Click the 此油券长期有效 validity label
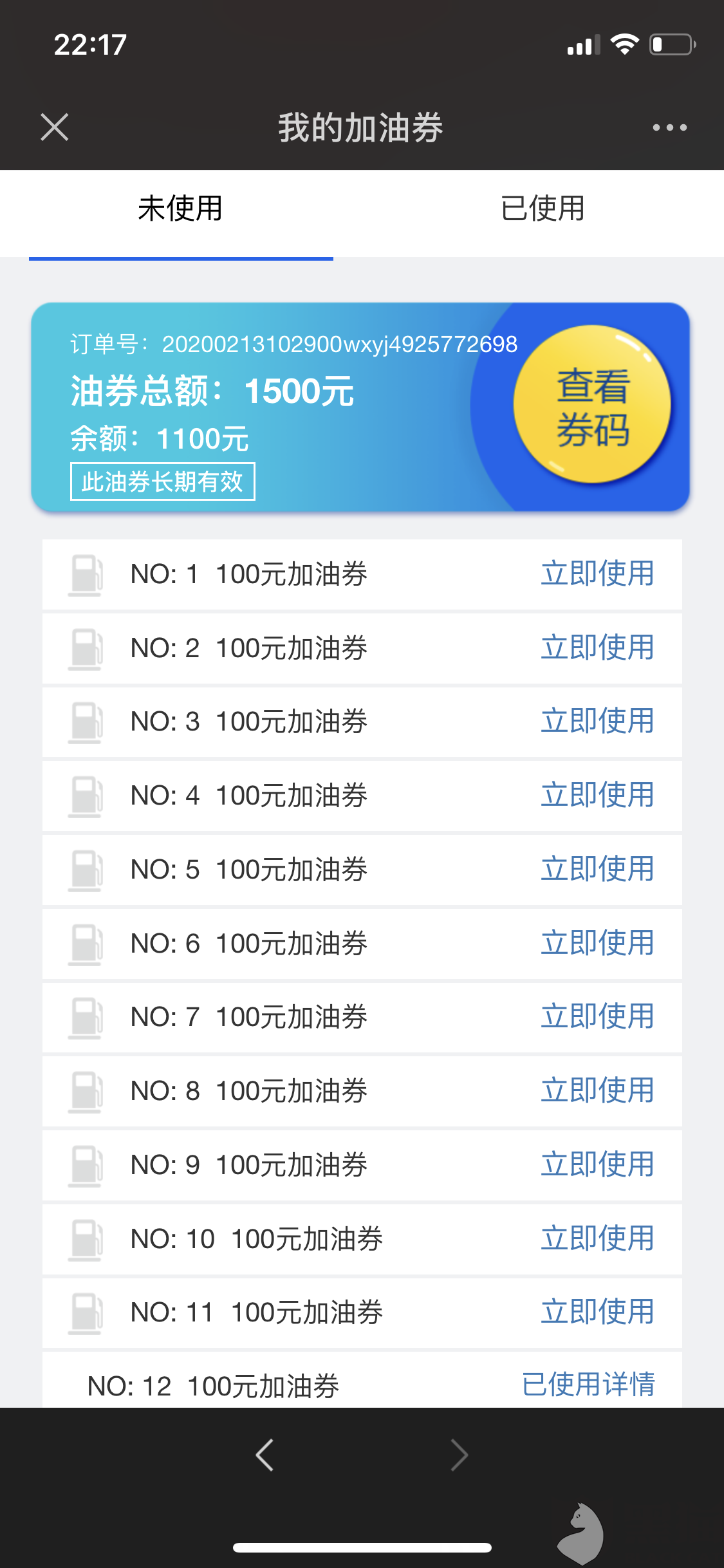724x1568 pixels. click(x=162, y=481)
